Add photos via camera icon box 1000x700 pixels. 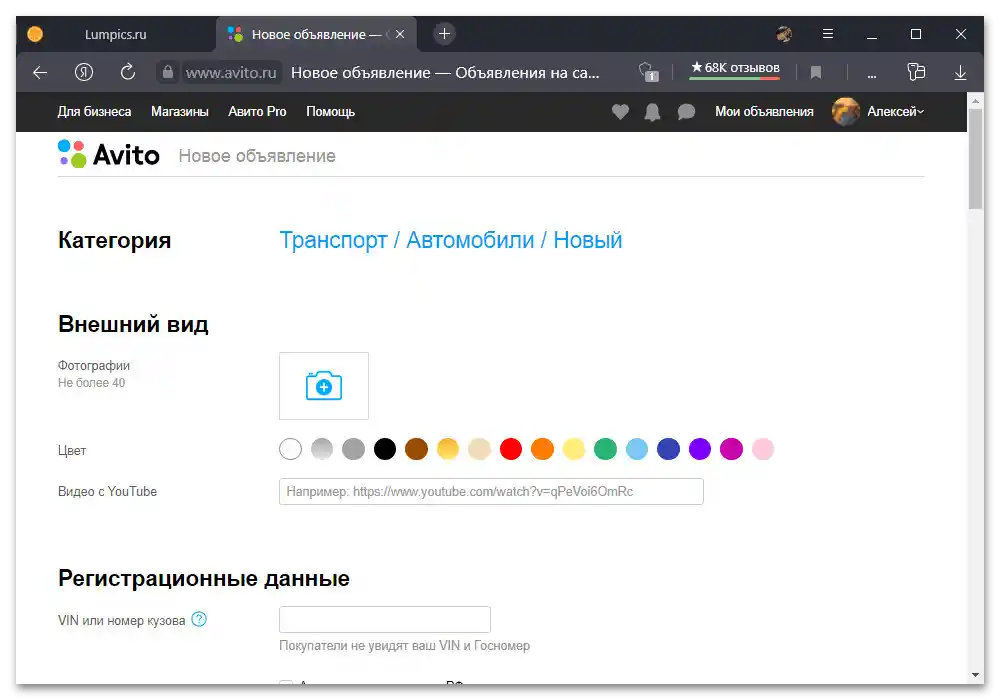324,386
